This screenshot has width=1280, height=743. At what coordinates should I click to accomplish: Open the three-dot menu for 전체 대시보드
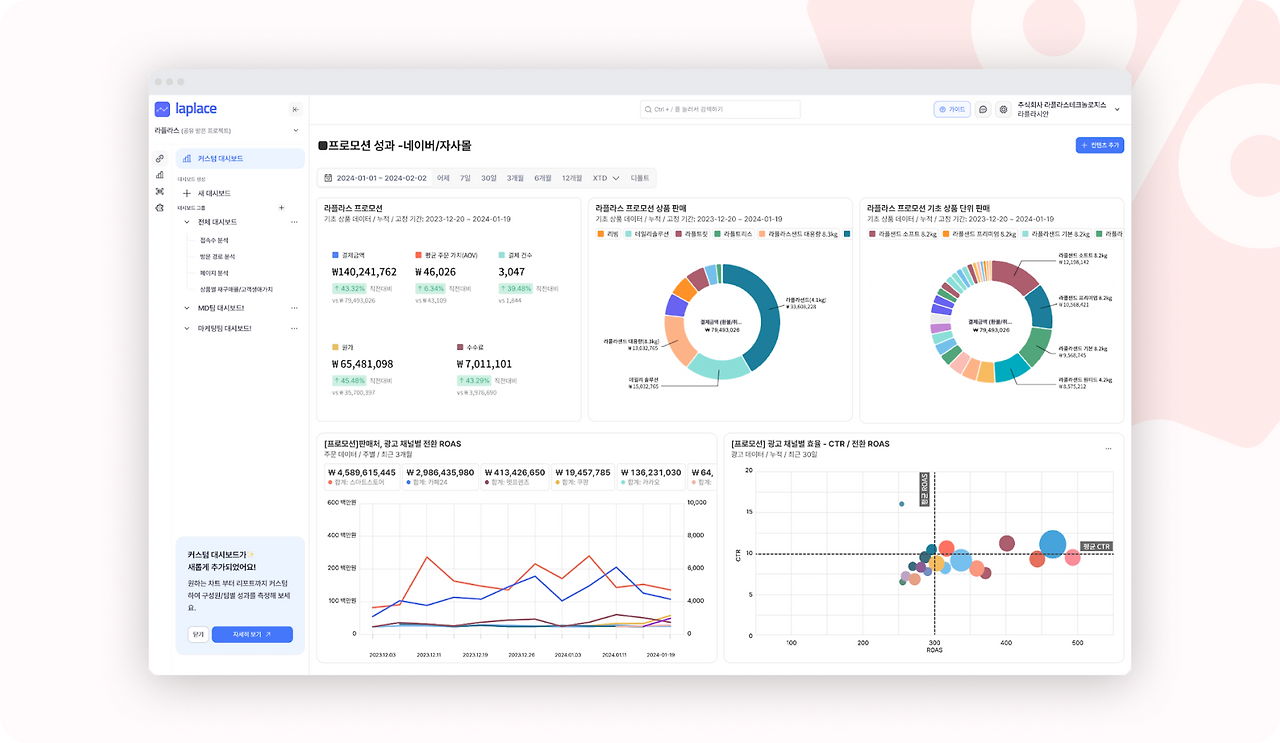[x=294, y=222]
